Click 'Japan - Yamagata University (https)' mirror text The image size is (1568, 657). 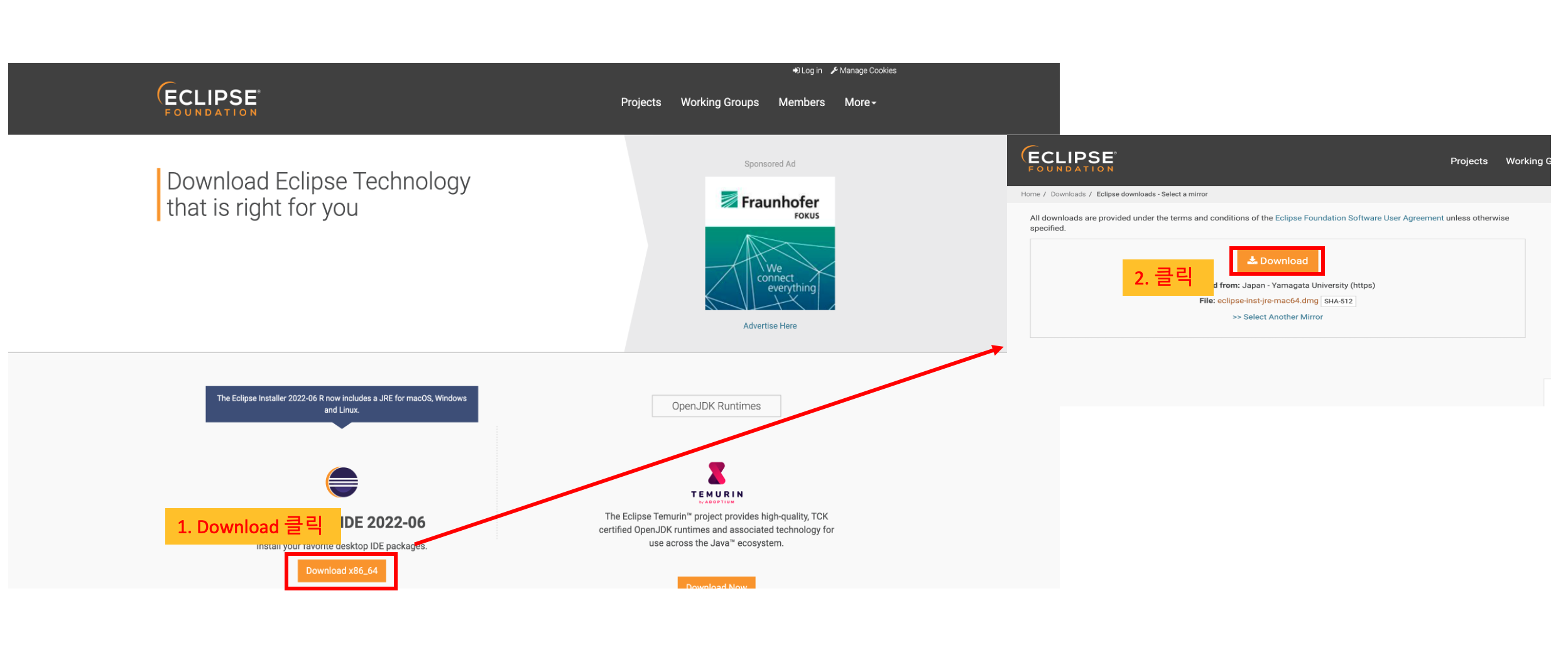[1309, 285]
